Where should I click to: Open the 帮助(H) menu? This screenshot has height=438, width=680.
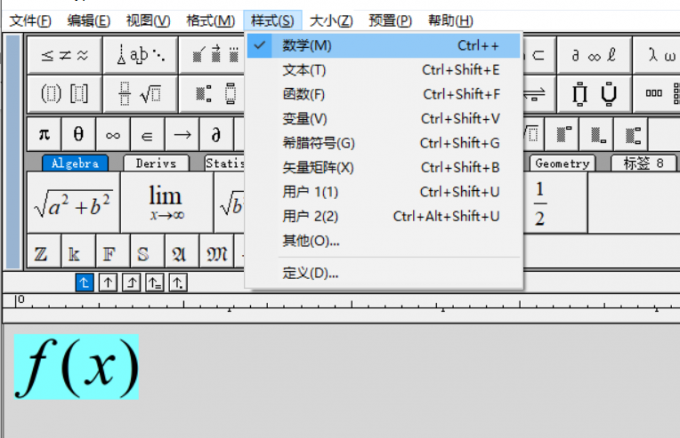click(x=451, y=21)
